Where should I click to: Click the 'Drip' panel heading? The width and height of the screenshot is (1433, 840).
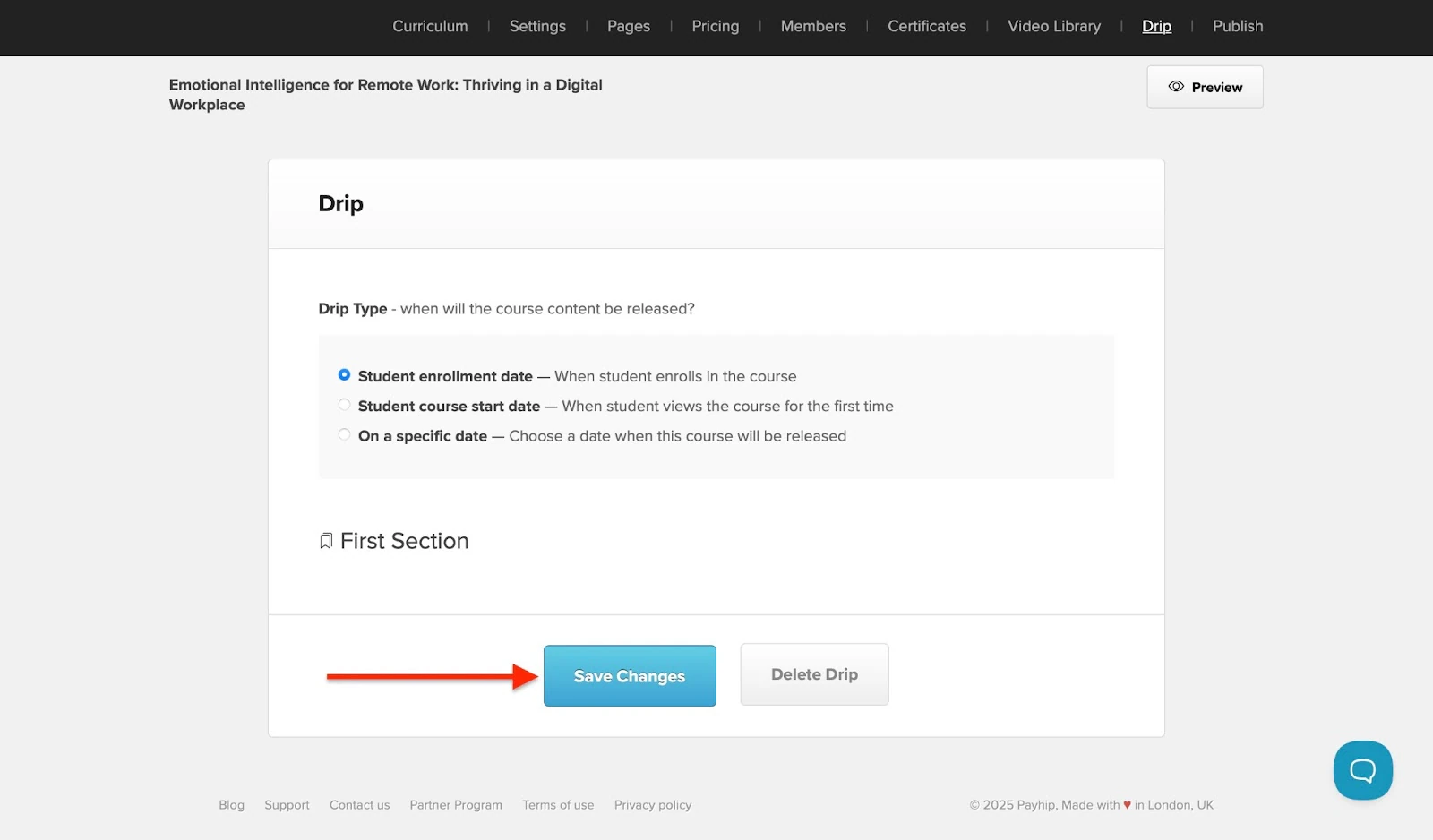pos(340,203)
